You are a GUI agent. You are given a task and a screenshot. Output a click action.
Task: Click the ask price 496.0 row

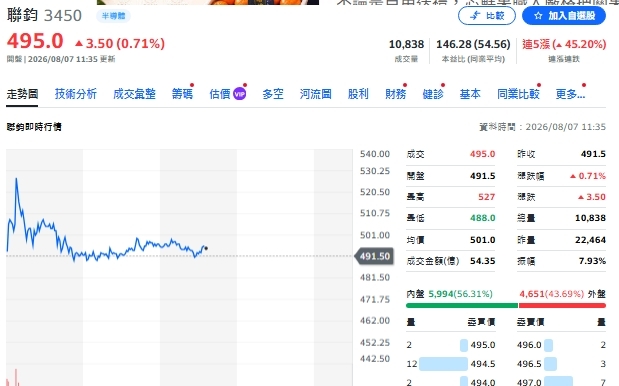coord(561,345)
